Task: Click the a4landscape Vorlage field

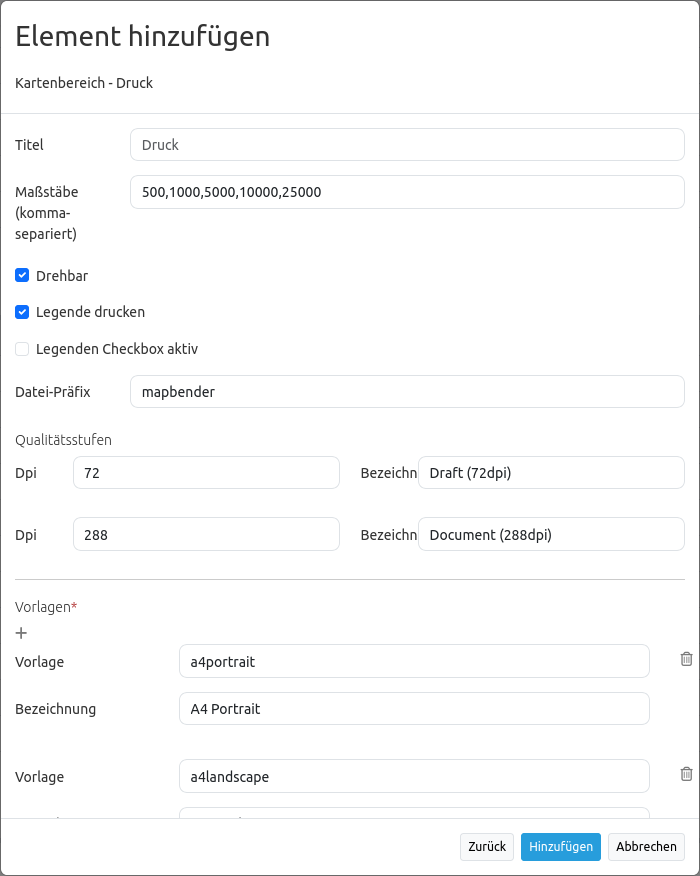Action: point(414,776)
